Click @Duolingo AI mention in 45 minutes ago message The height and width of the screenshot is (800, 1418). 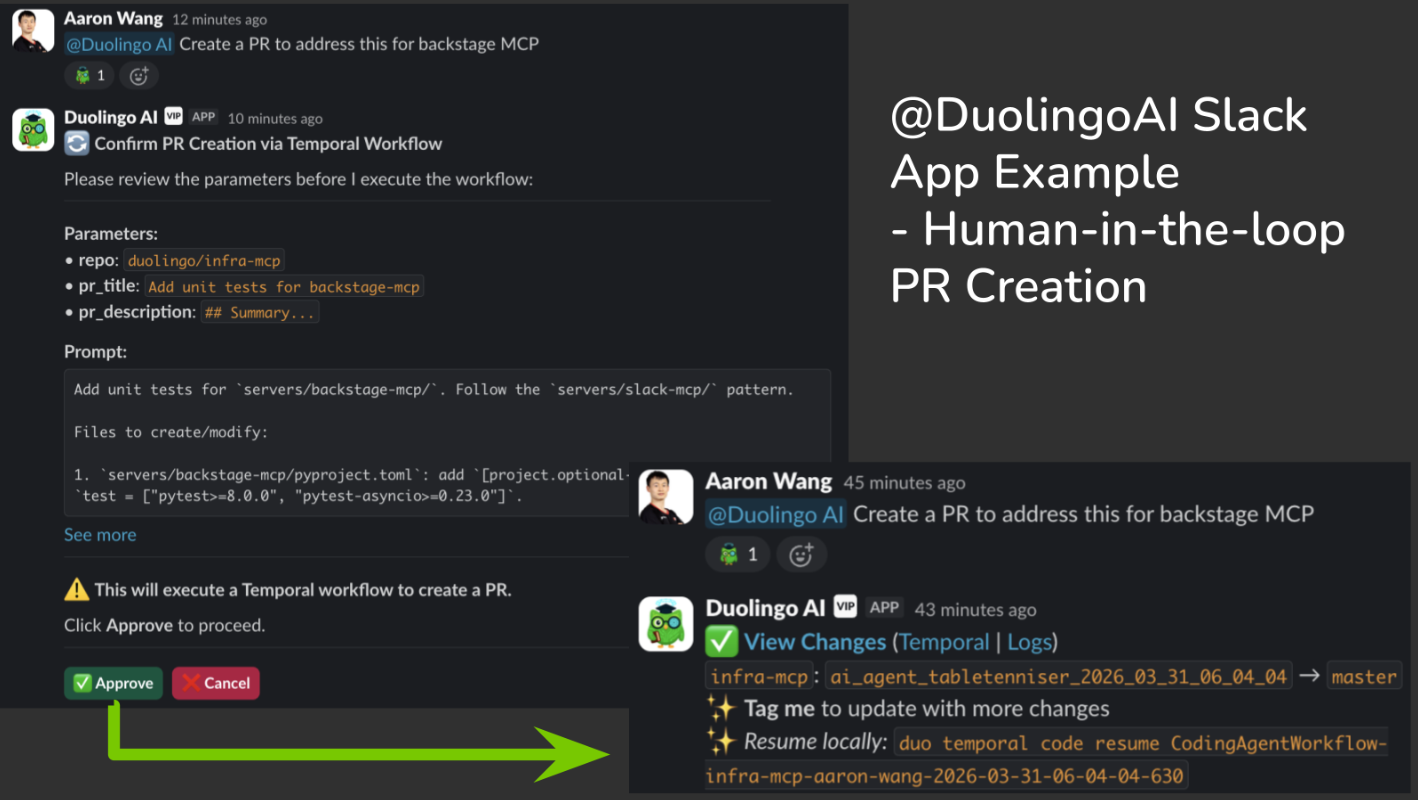coord(776,514)
